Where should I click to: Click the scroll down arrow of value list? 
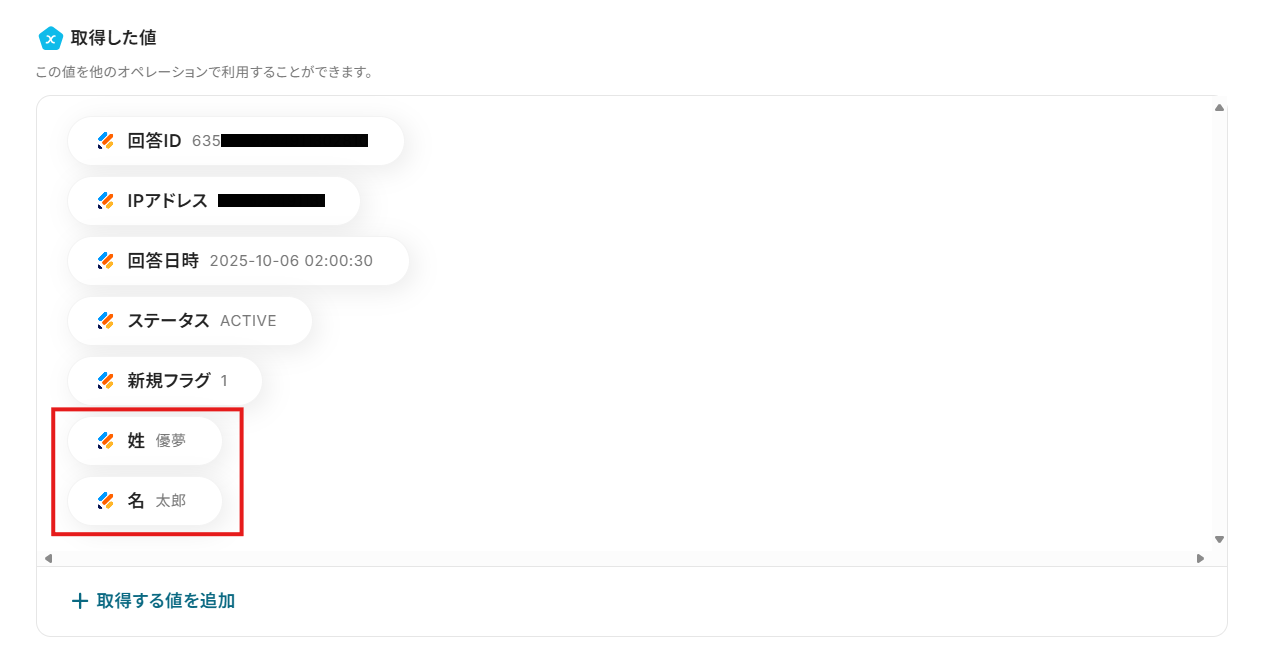point(1219,539)
